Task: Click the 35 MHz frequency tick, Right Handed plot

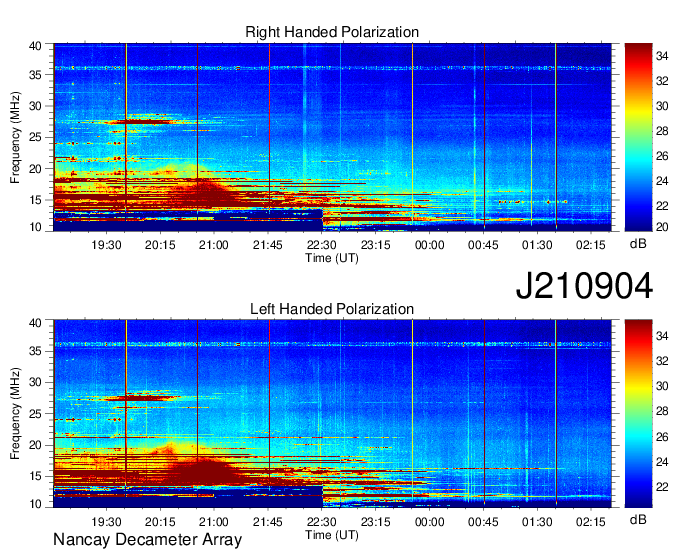Action: 35,75
